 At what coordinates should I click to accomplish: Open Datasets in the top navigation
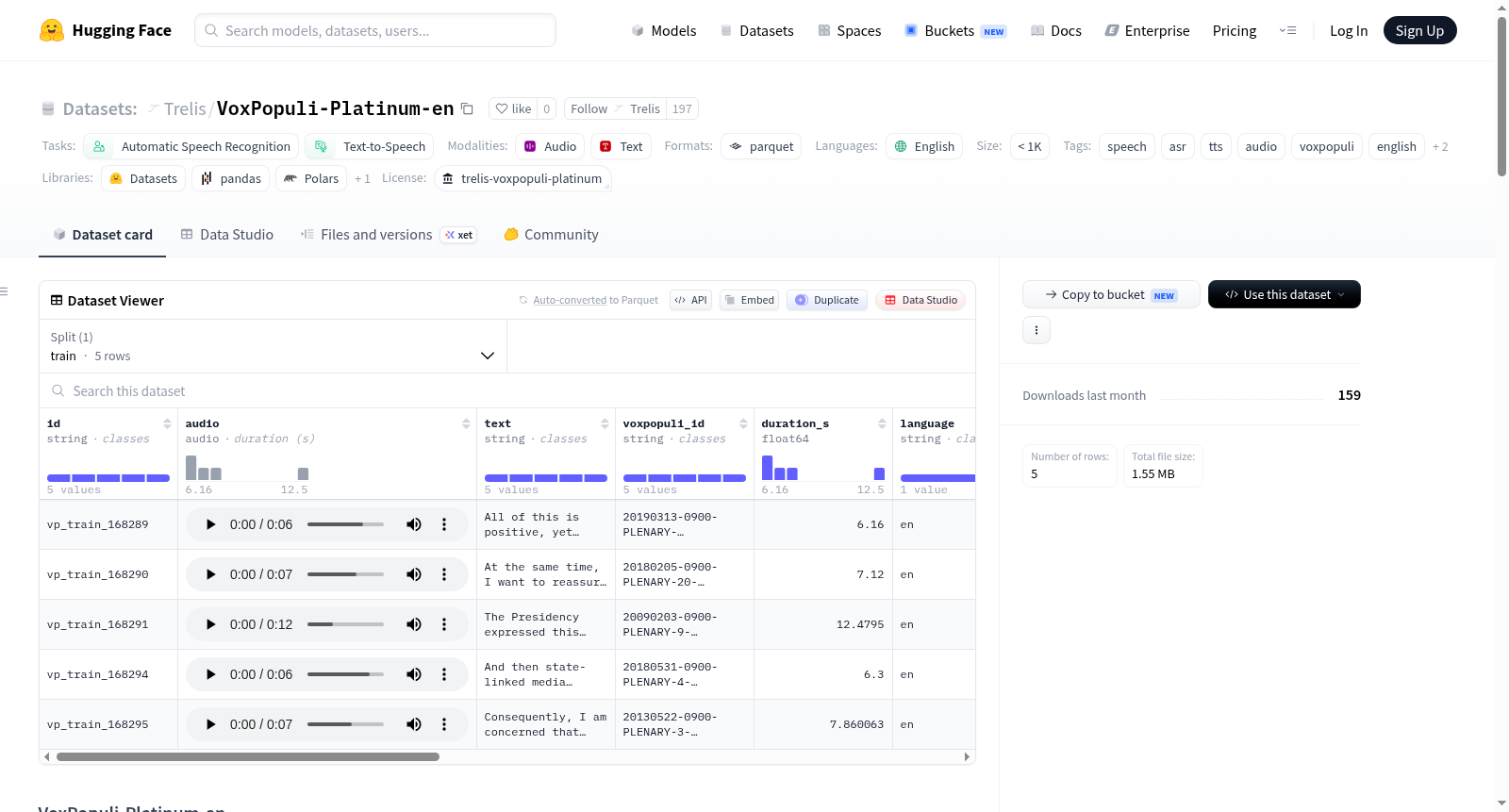(x=756, y=31)
